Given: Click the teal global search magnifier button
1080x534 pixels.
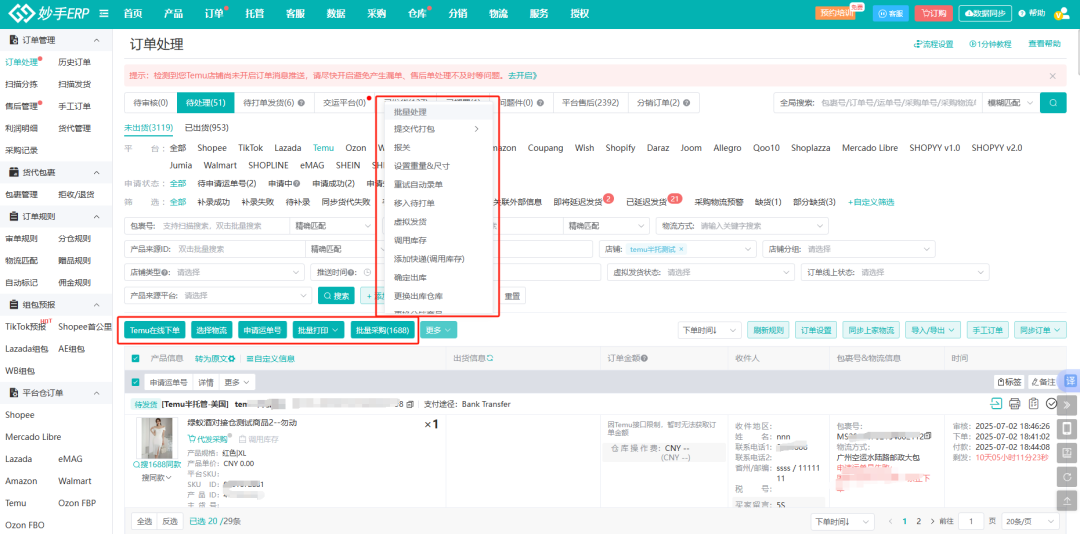Looking at the screenshot, I should (x=1052, y=103).
